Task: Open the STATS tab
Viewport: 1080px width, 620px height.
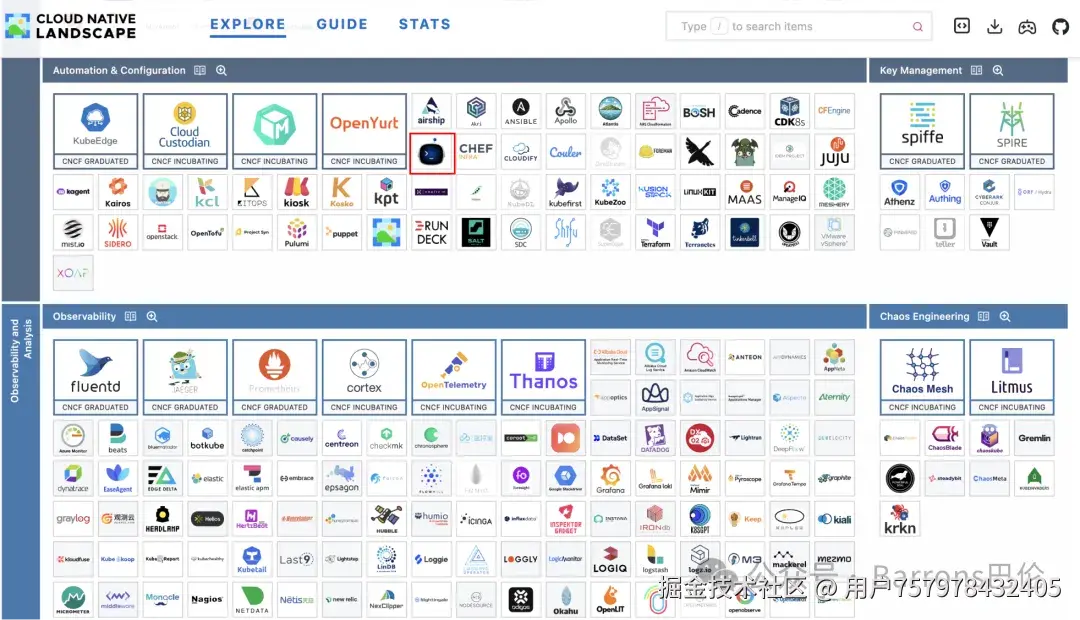Action: point(424,24)
